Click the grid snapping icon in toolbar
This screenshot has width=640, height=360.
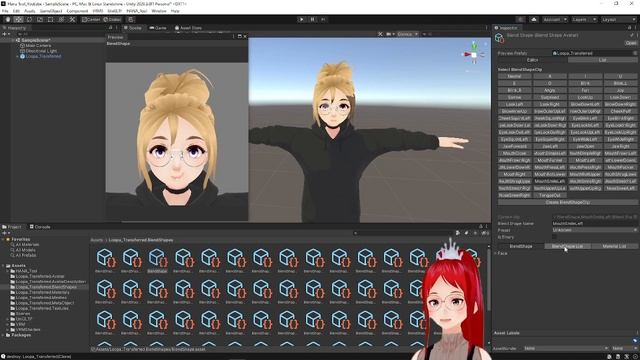[131, 19]
